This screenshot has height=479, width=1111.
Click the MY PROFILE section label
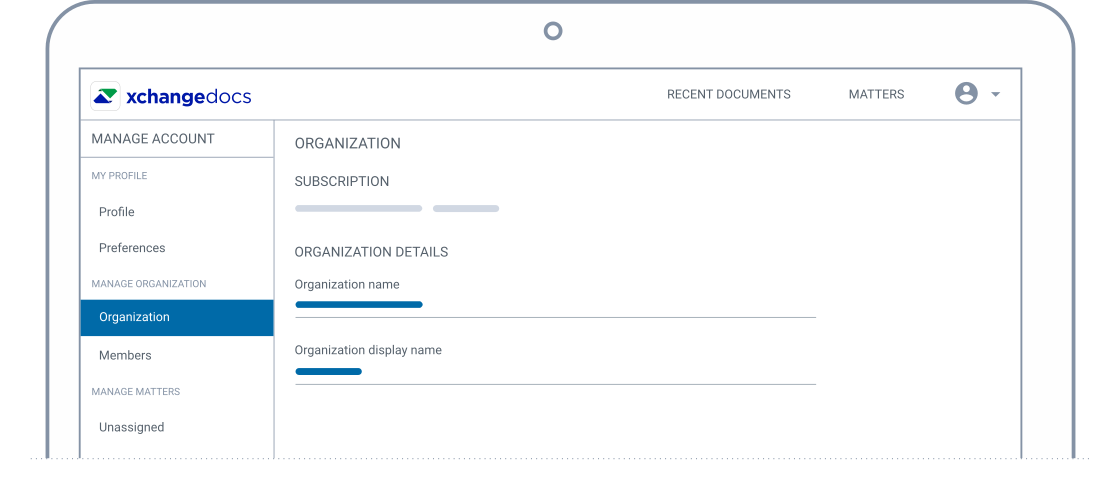click(x=119, y=176)
